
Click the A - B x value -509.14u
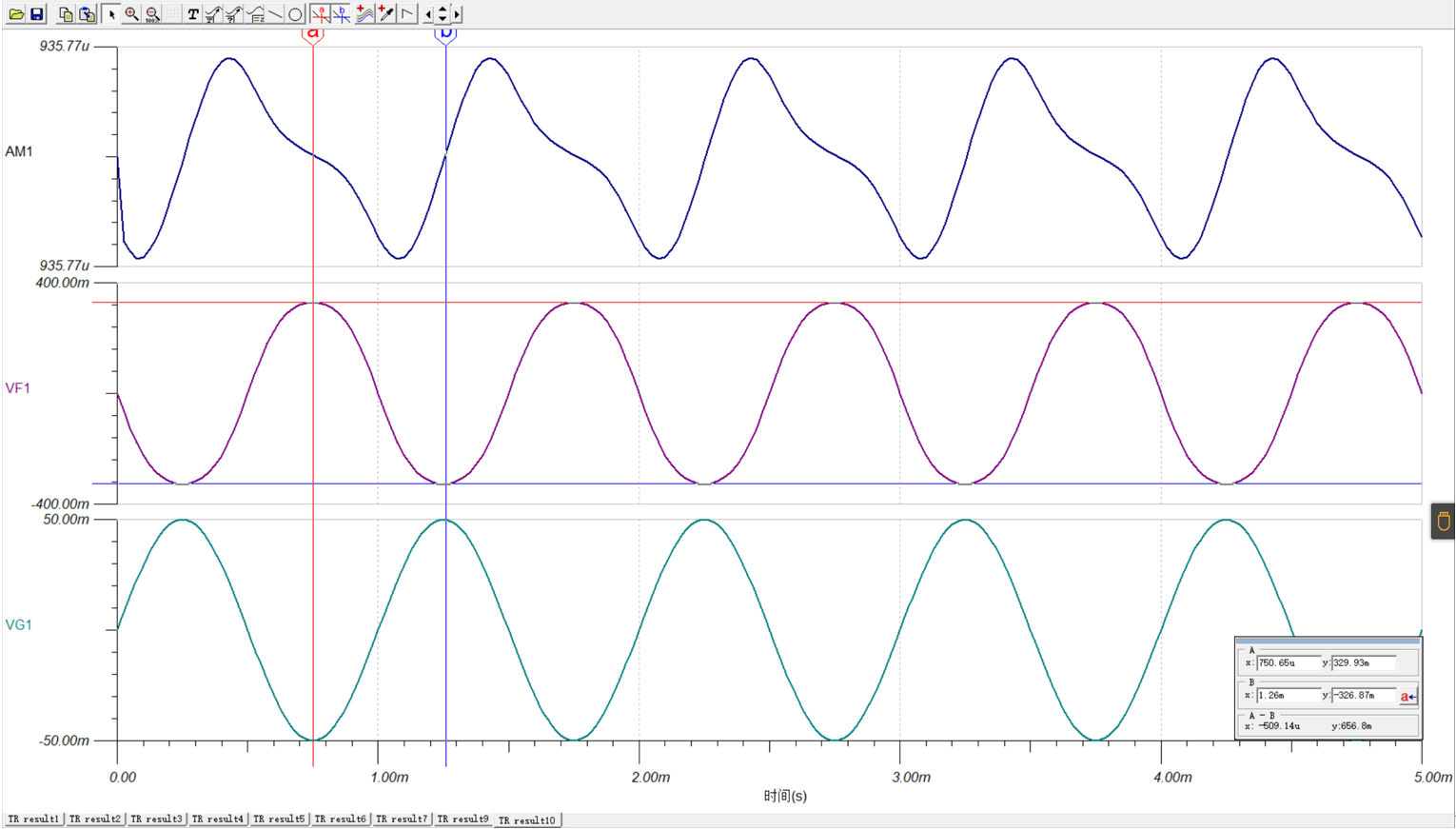pos(1278,725)
